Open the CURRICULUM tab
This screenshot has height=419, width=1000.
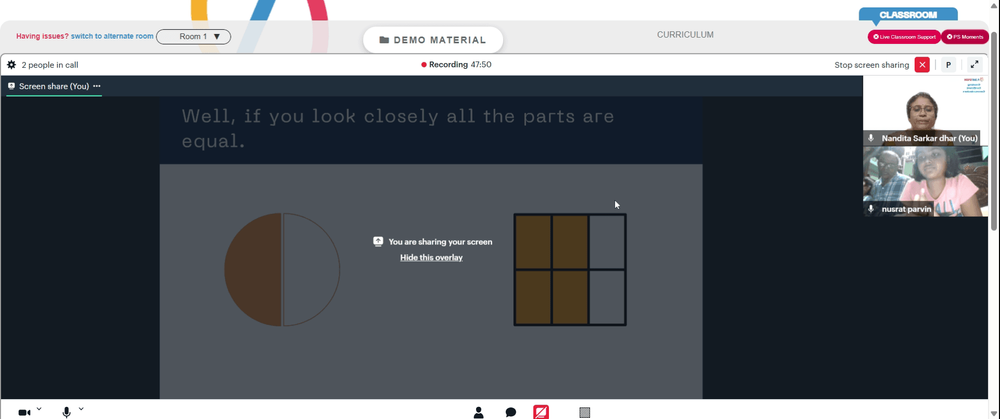685,35
